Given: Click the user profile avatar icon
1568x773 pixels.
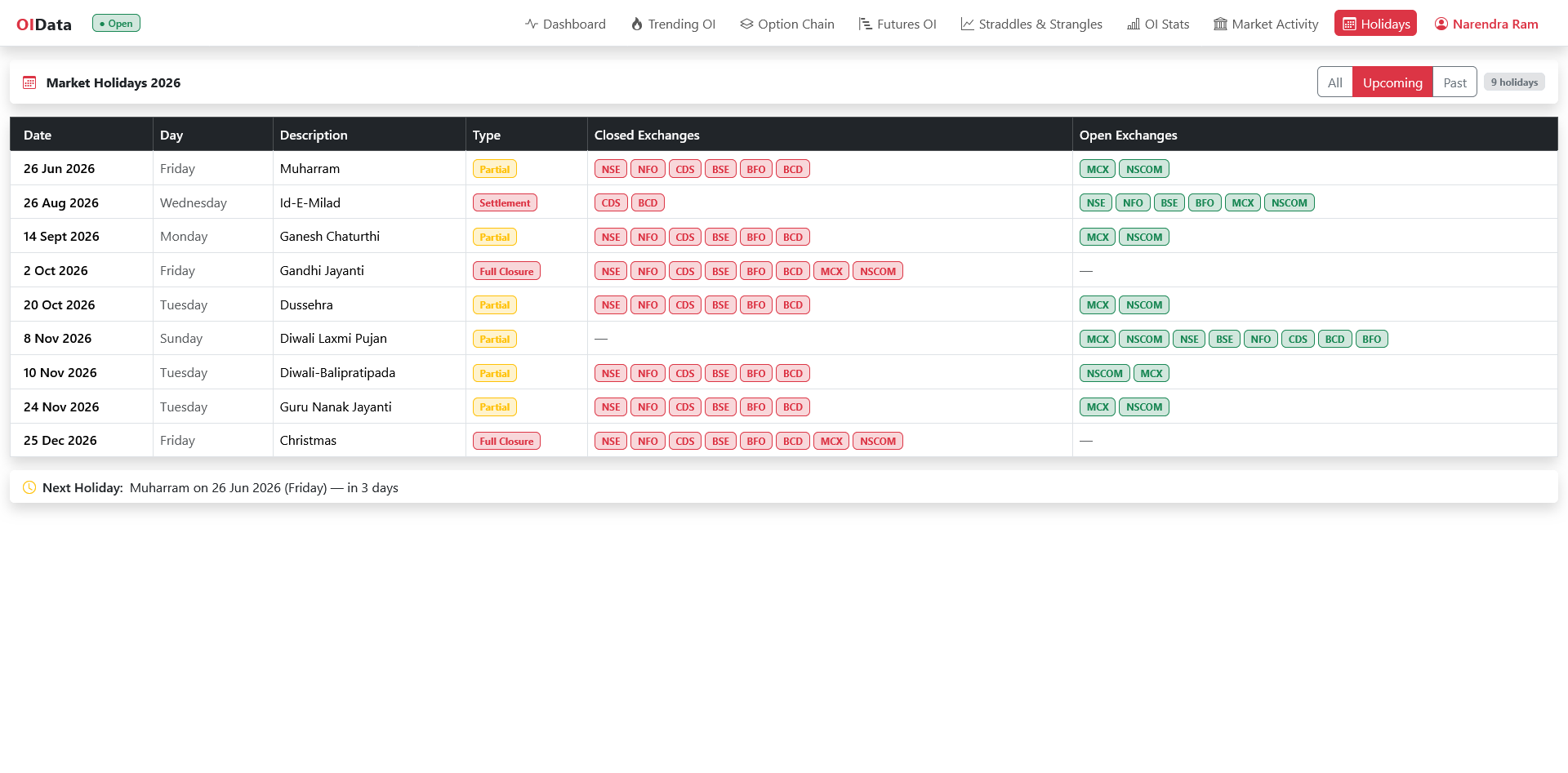Looking at the screenshot, I should tap(1441, 24).
